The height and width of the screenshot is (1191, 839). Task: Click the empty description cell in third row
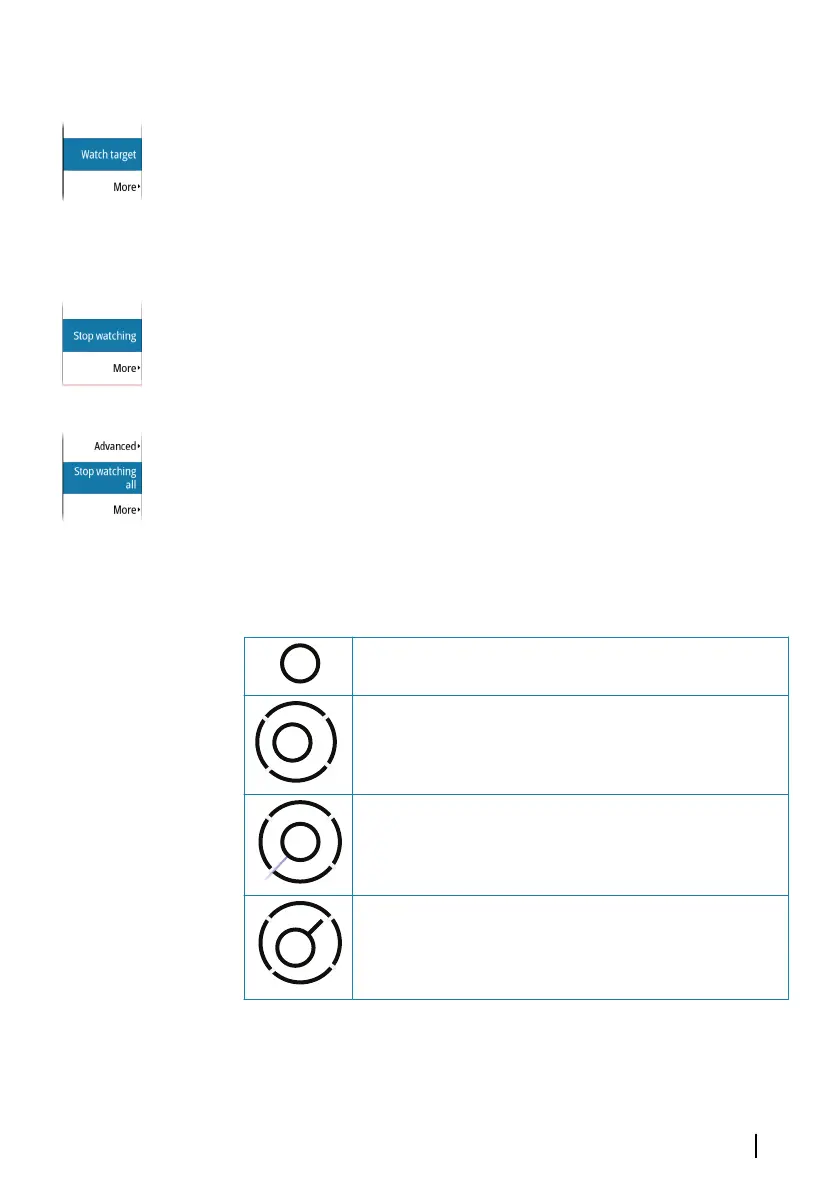tap(570, 845)
